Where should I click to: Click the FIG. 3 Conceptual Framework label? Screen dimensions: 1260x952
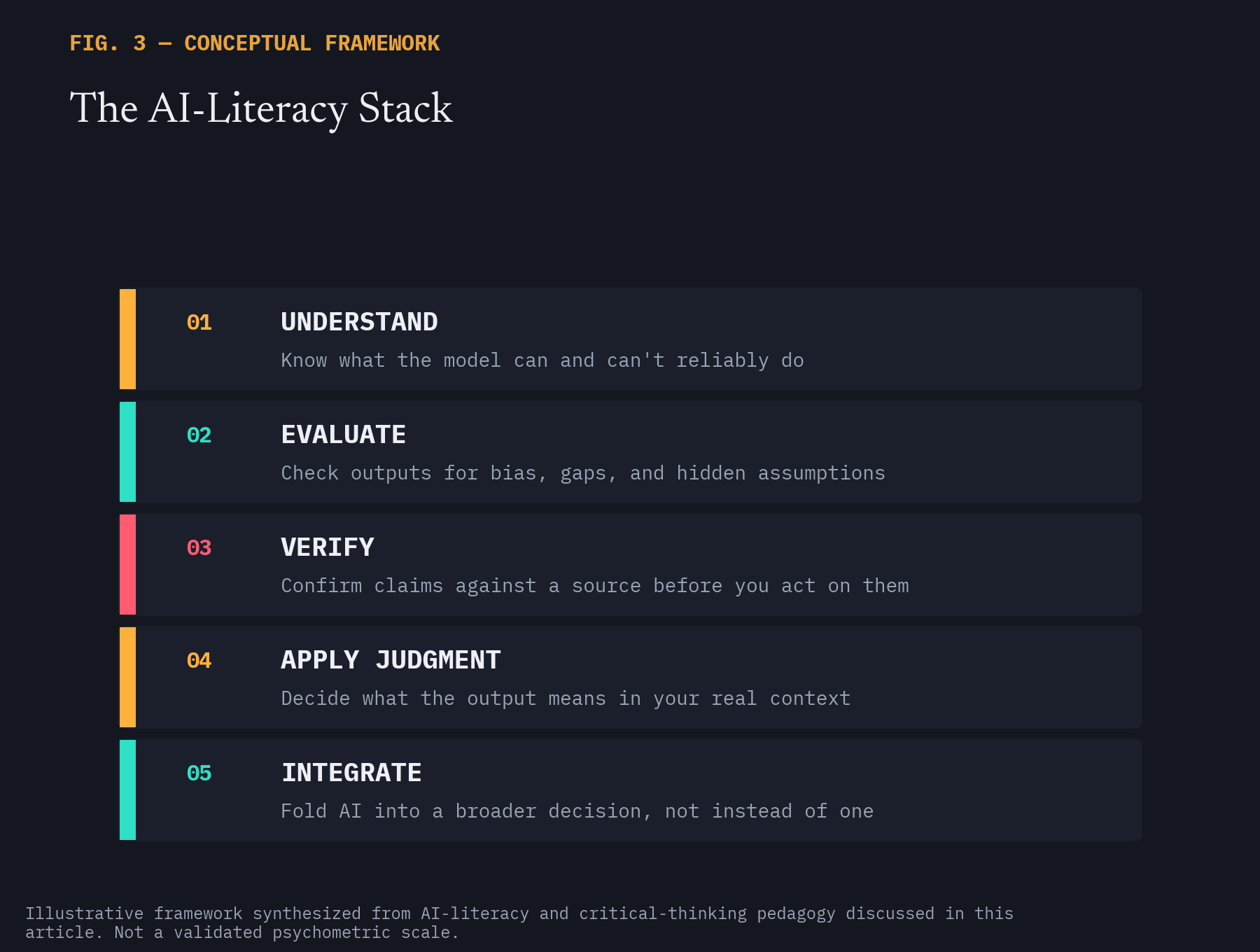(255, 43)
